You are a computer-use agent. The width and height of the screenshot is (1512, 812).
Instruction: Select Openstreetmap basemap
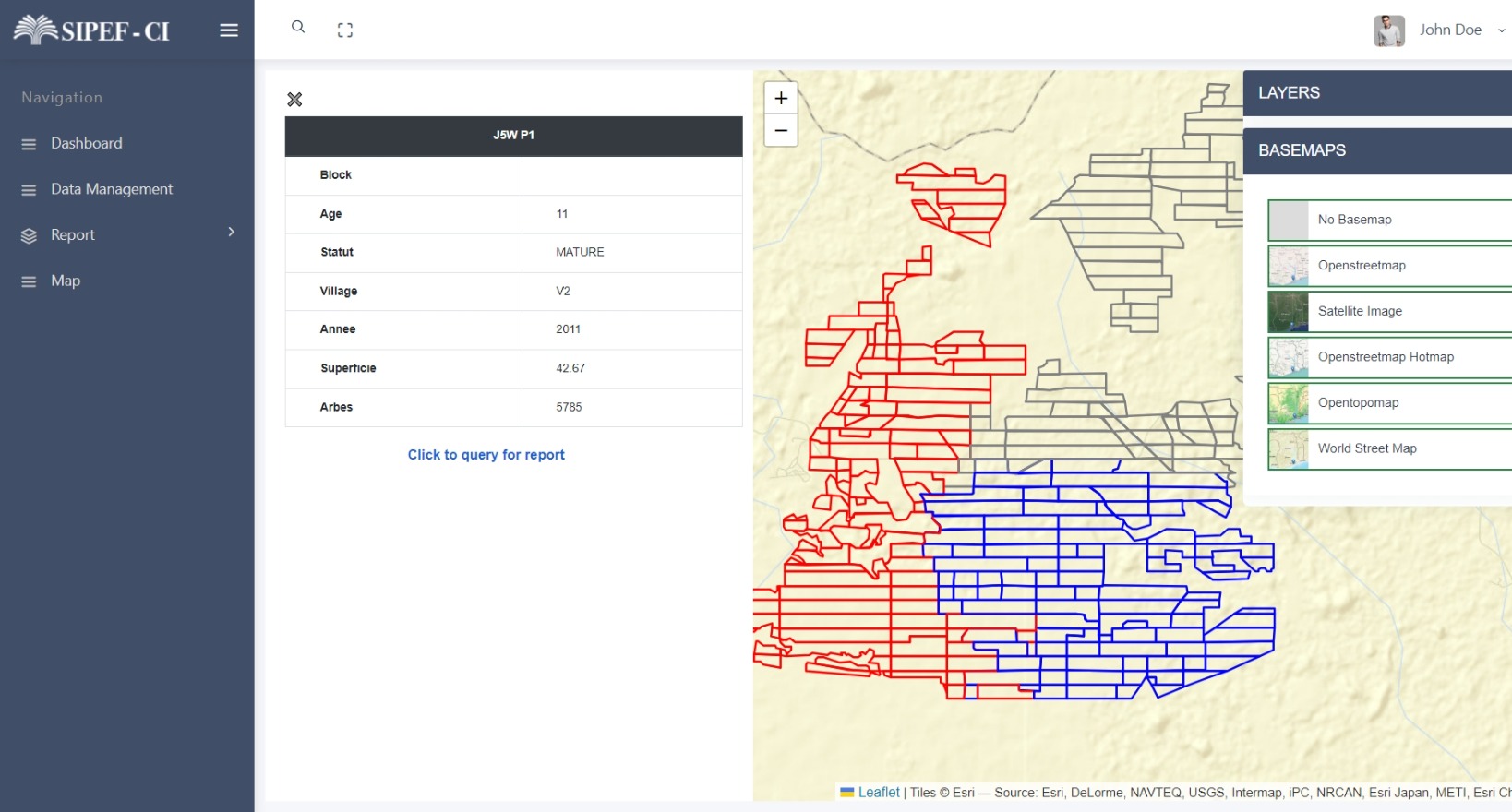coord(1389,266)
